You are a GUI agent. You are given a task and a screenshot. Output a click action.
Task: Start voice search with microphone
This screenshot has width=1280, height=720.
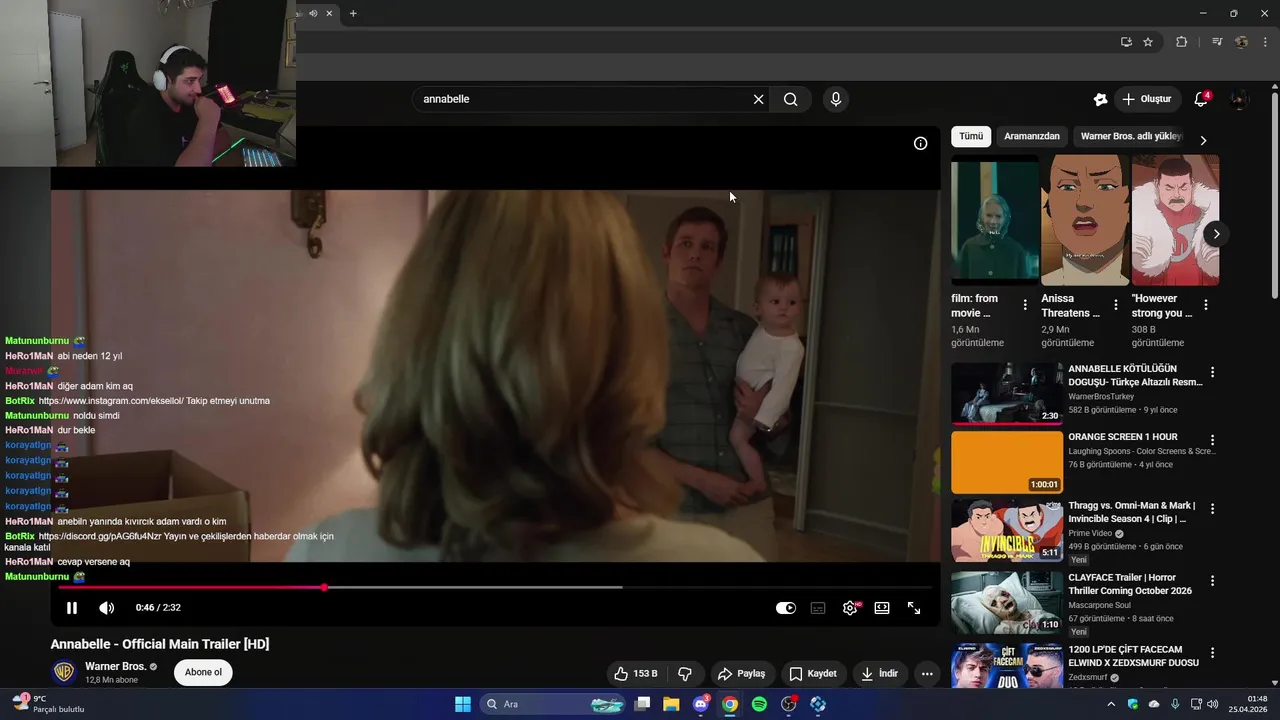[x=836, y=99]
